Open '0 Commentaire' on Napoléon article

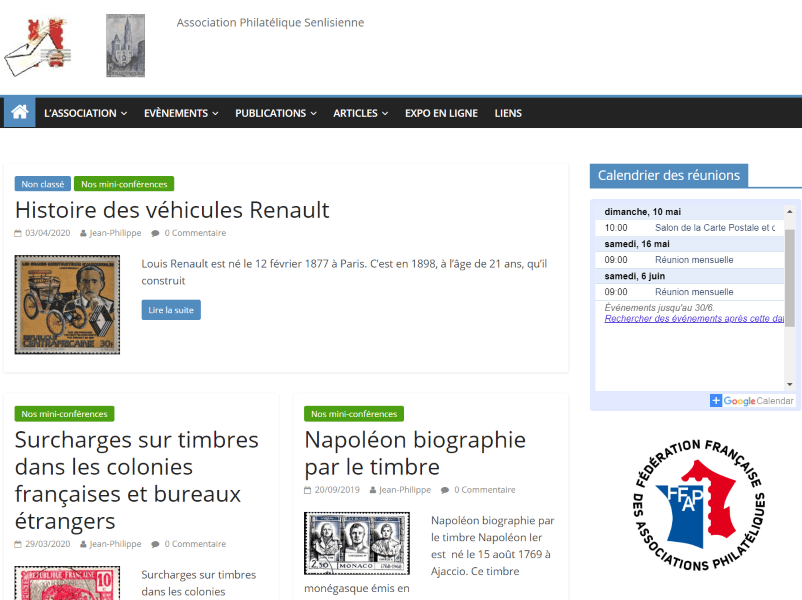484,490
